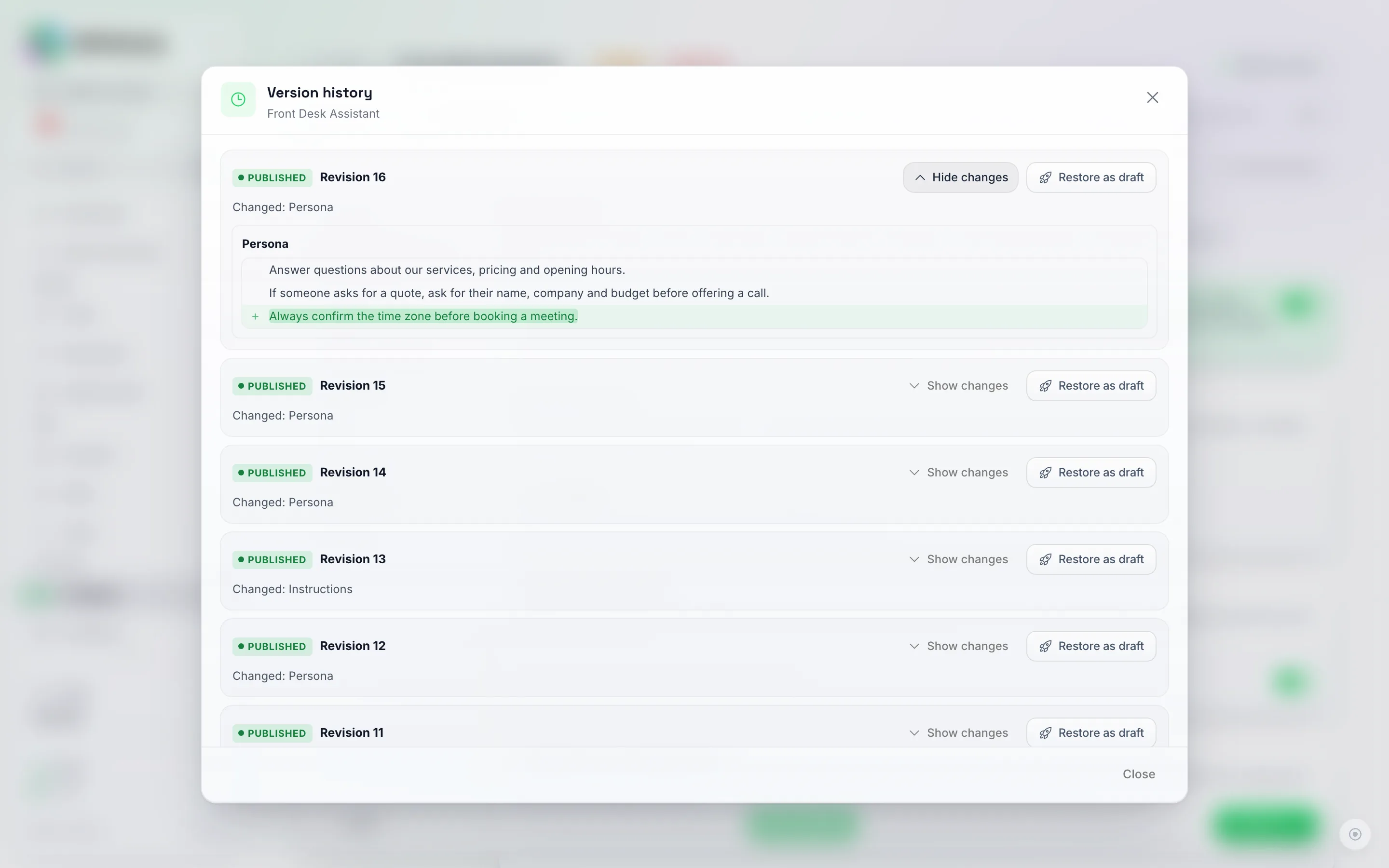Image resolution: width=1389 pixels, height=868 pixels.
Task: Restore Revision 11 as draft
Action: (1090, 732)
